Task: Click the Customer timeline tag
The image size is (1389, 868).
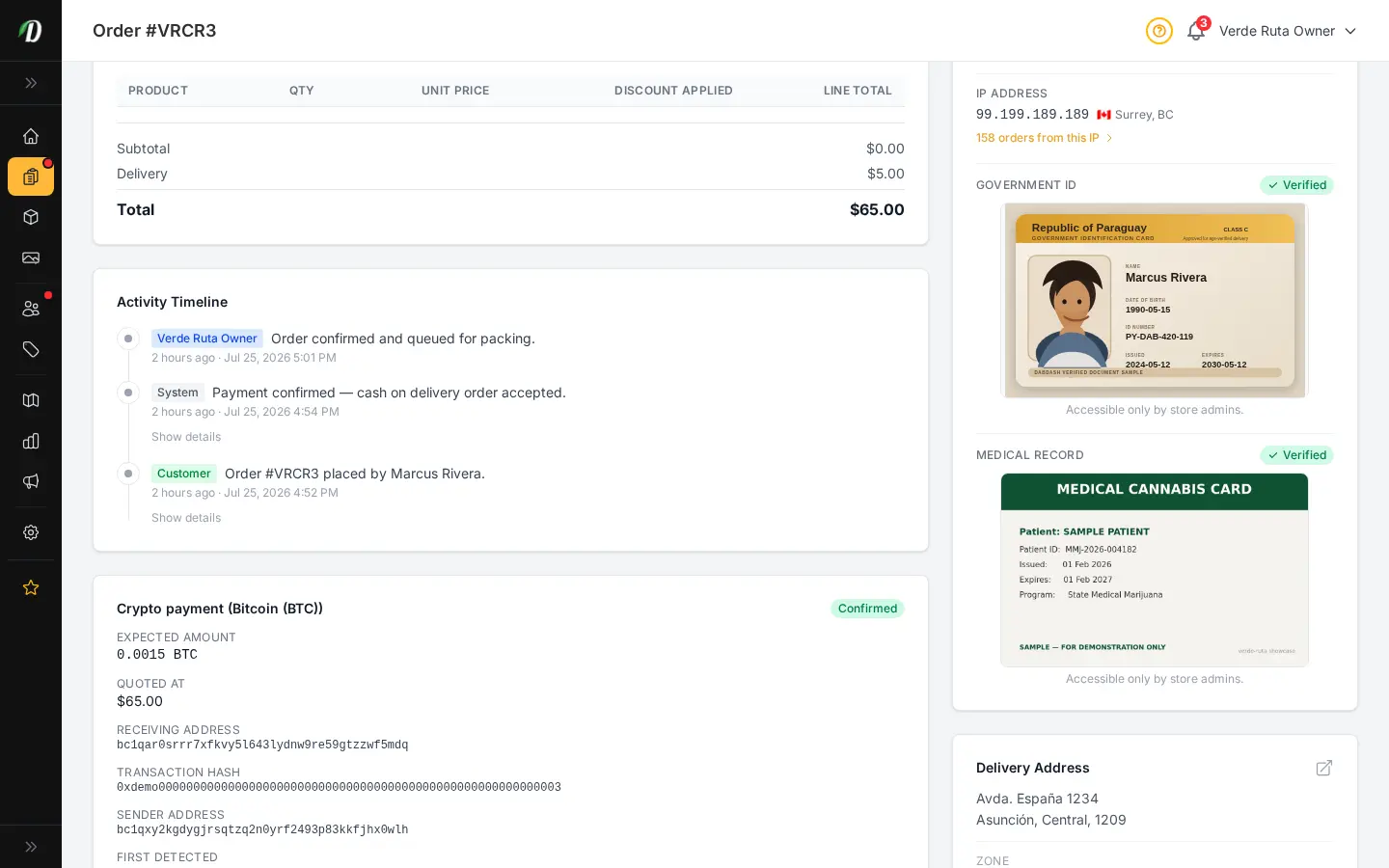Action: [x=184, y=474]
